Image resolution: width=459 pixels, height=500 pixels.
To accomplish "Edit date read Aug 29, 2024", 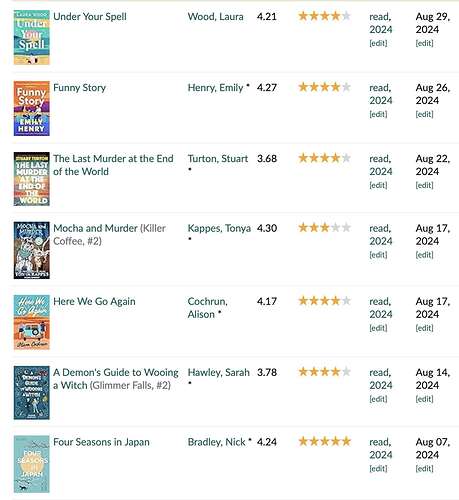I will pos(424,43).
